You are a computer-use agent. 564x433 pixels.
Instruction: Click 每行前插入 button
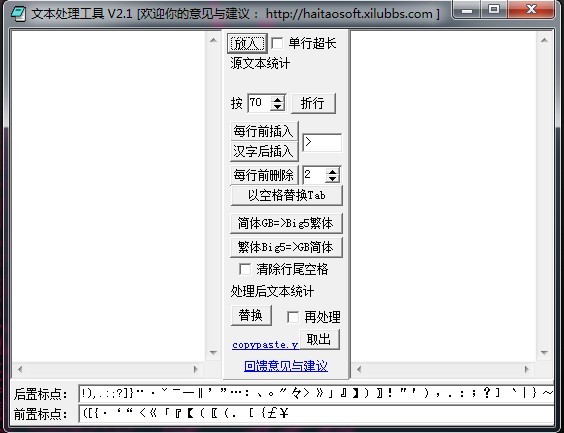[264, 131]
